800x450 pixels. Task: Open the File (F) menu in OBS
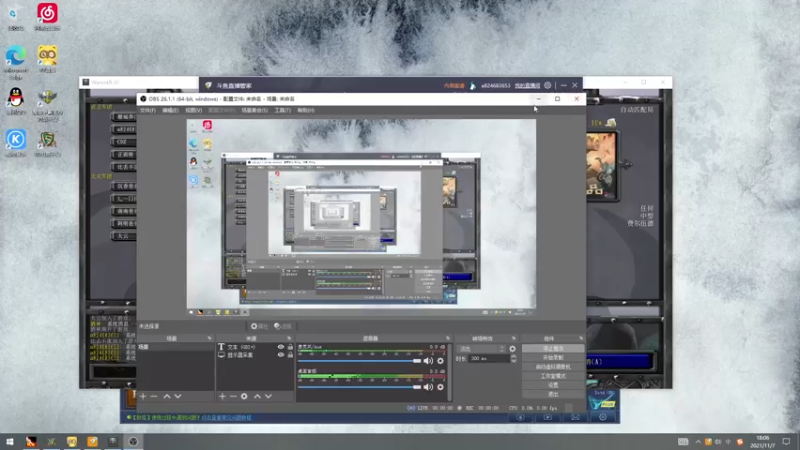(x=147, y=110)
